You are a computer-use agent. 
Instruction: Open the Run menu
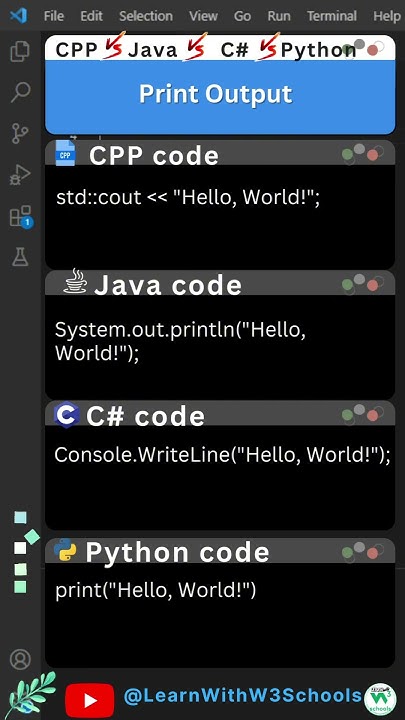click(x=279, y=16)
